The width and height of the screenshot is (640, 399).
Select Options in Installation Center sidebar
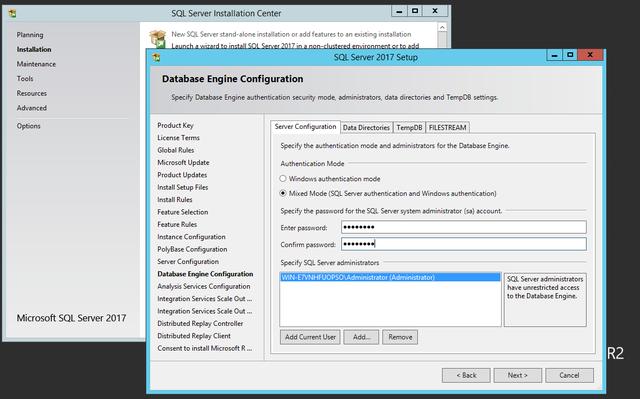point(28,126)
